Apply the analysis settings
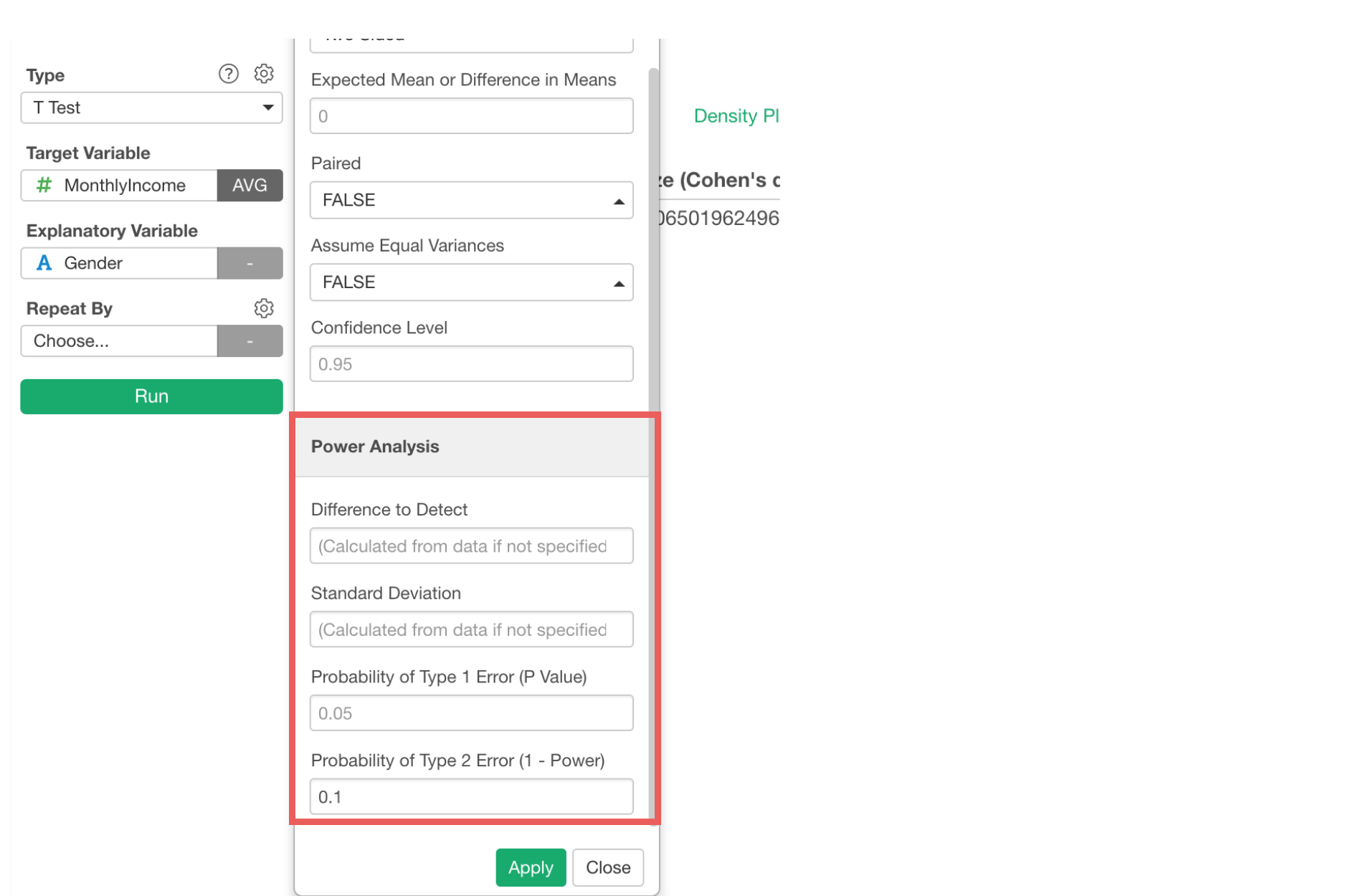 pos(530,867)
